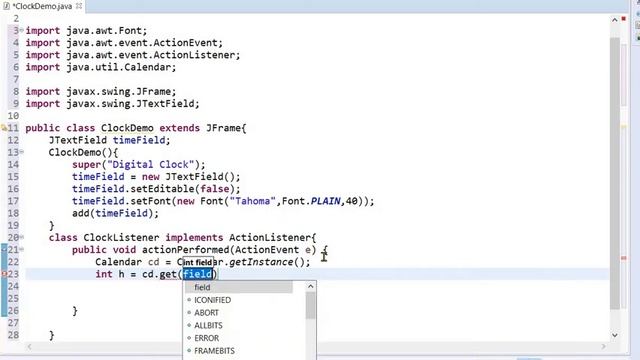Click the autocomplete popup scroll-up arrow
This screenshot has height=360, width=640.
(x=311, y=287)
